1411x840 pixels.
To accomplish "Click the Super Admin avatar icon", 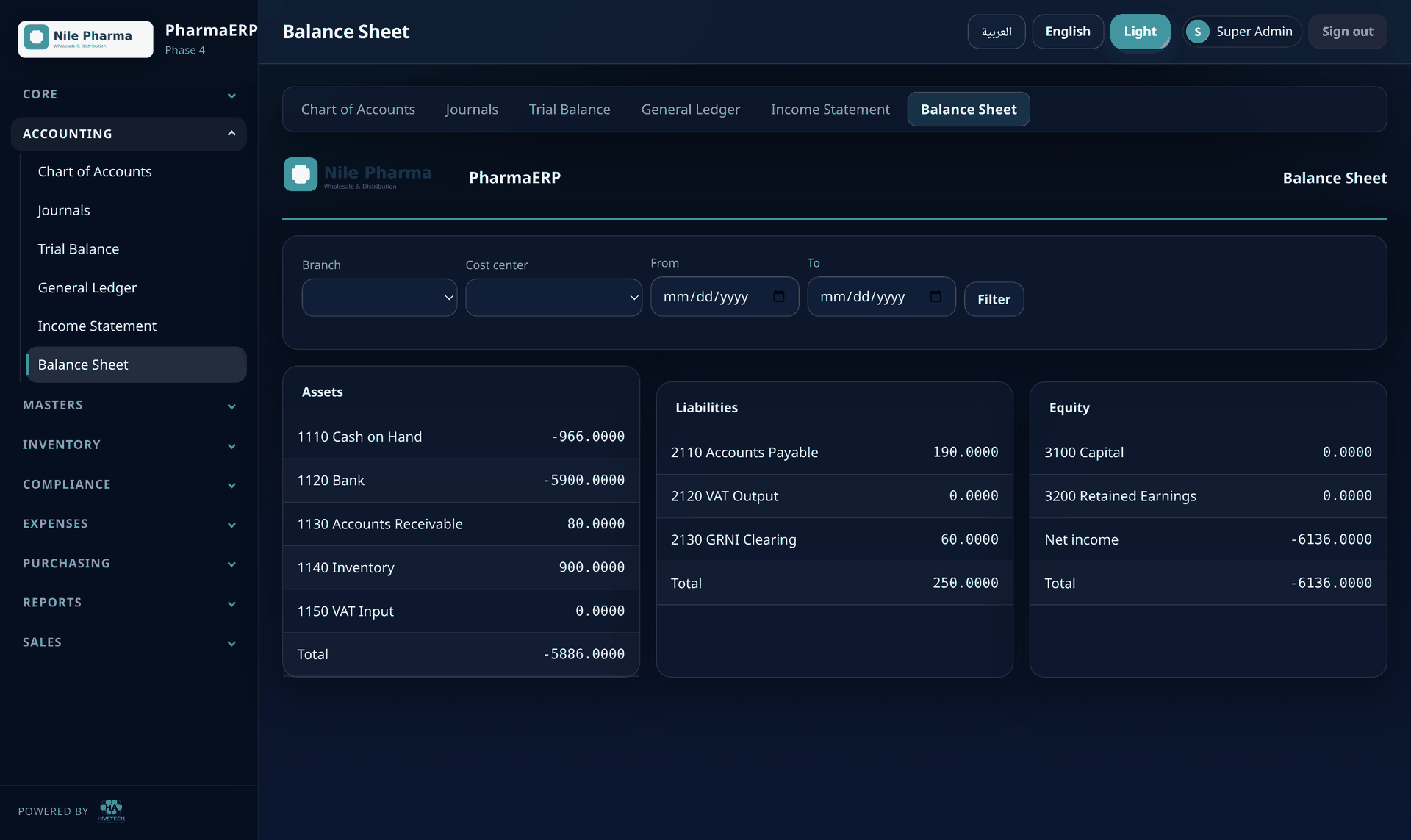I will tap(1197, 32).
